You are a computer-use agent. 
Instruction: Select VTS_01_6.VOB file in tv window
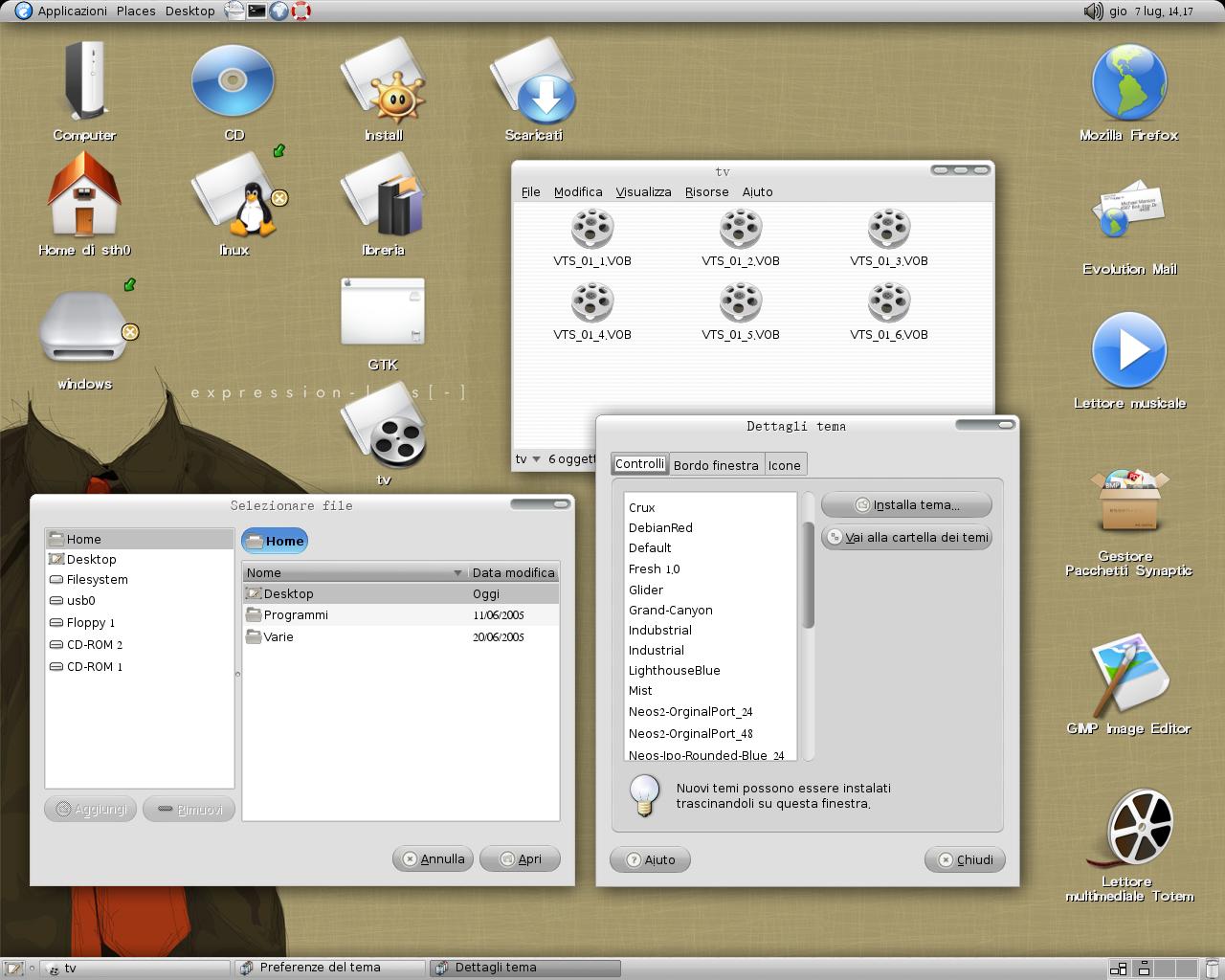pyautogui.click(x=889, y=313)
